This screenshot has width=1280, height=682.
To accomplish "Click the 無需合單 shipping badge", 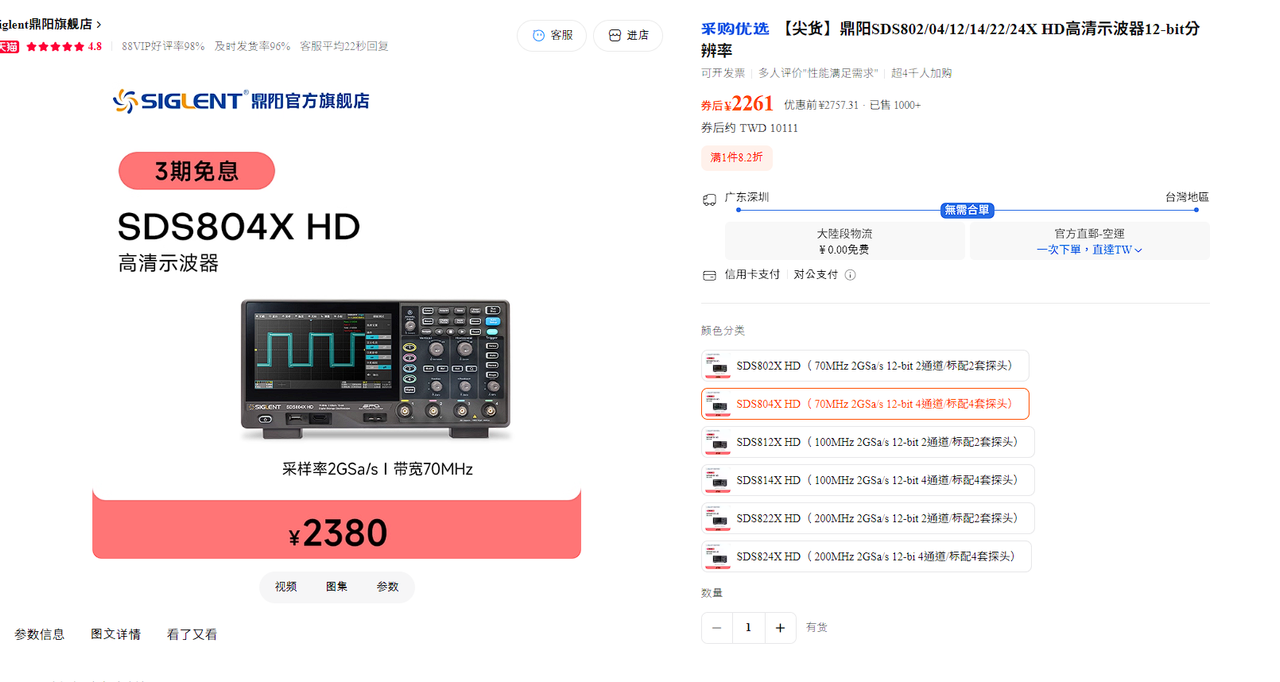I will pyautogui.click(x=967, y=210).
